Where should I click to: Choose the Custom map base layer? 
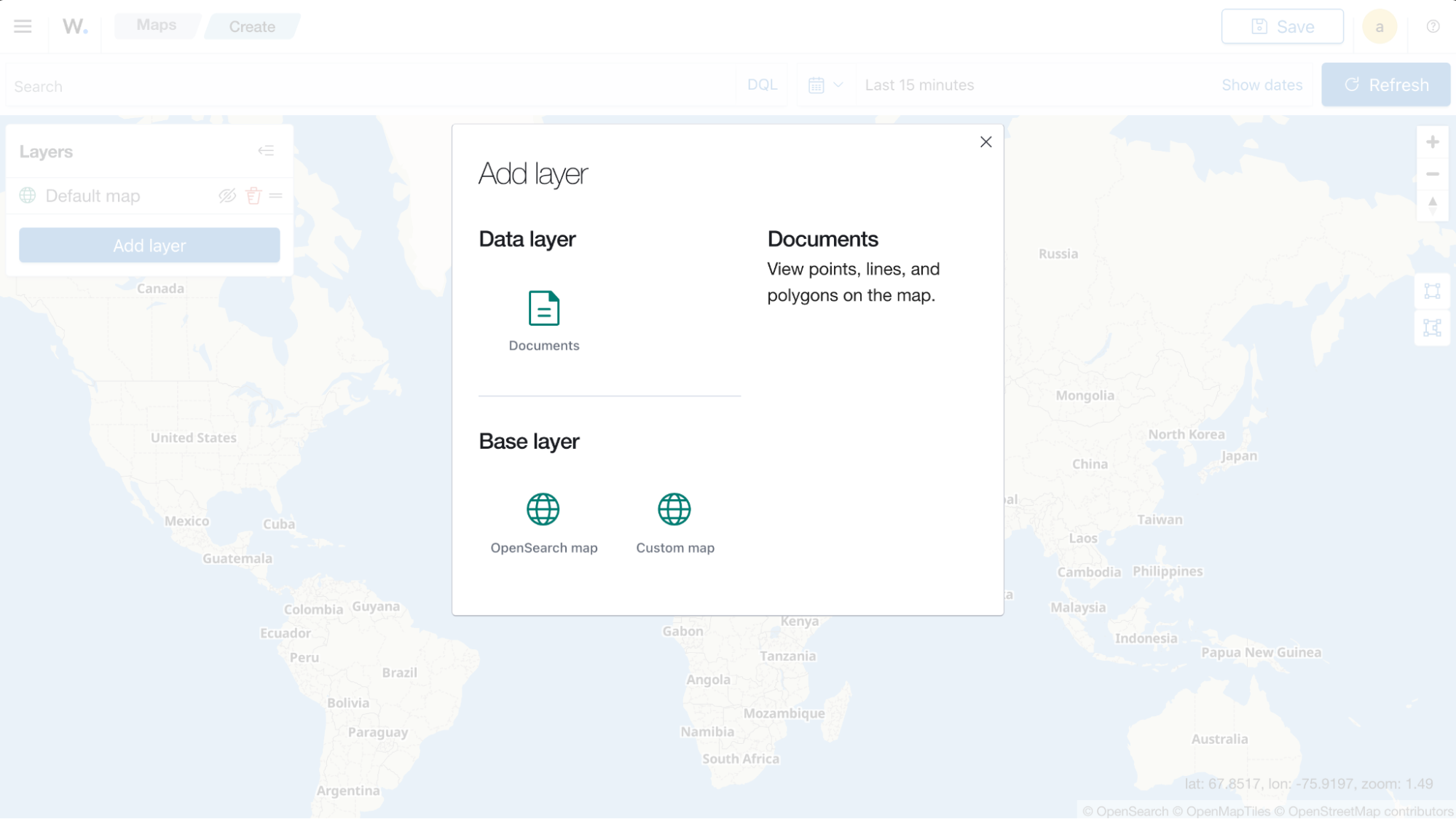674,509
